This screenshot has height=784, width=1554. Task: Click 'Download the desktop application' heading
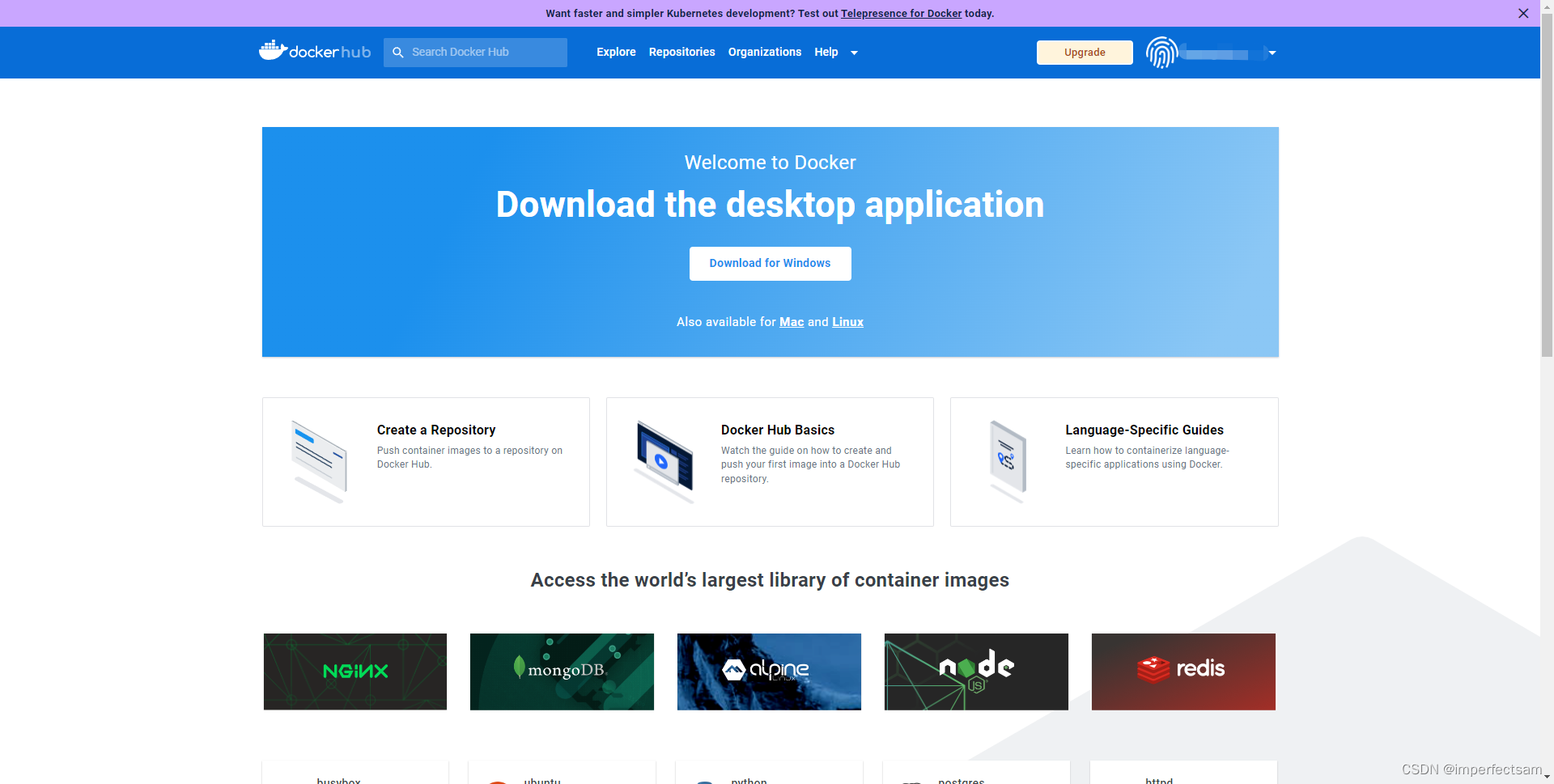770,204
